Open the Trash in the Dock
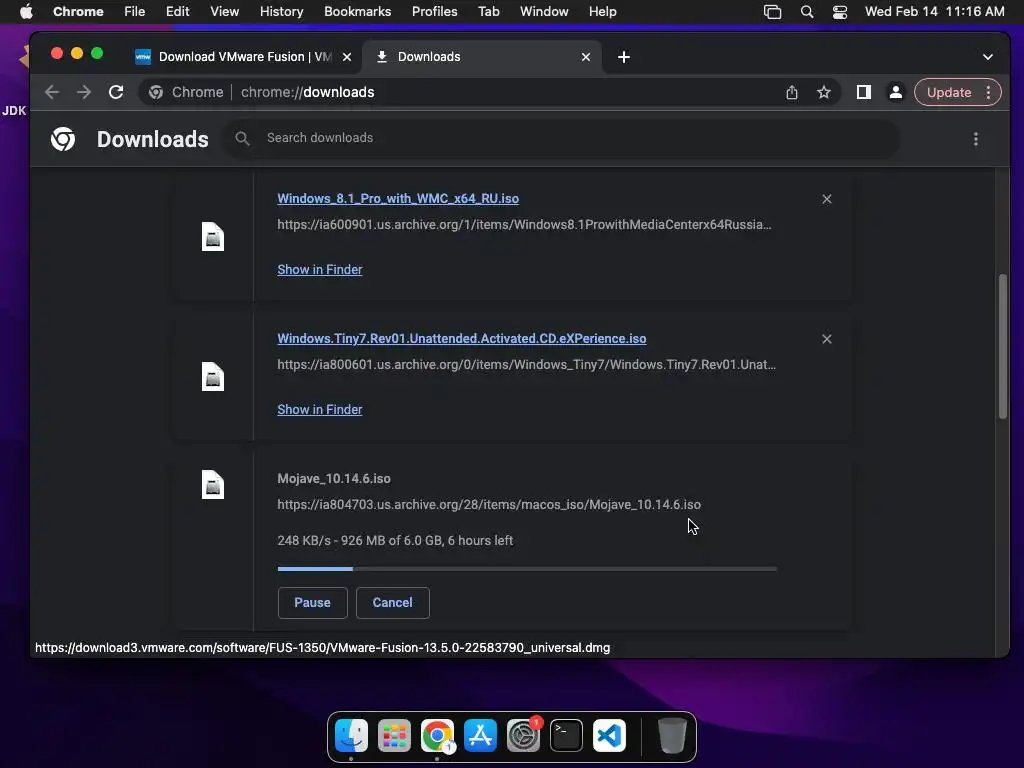1024x768 pixels. 672,736
